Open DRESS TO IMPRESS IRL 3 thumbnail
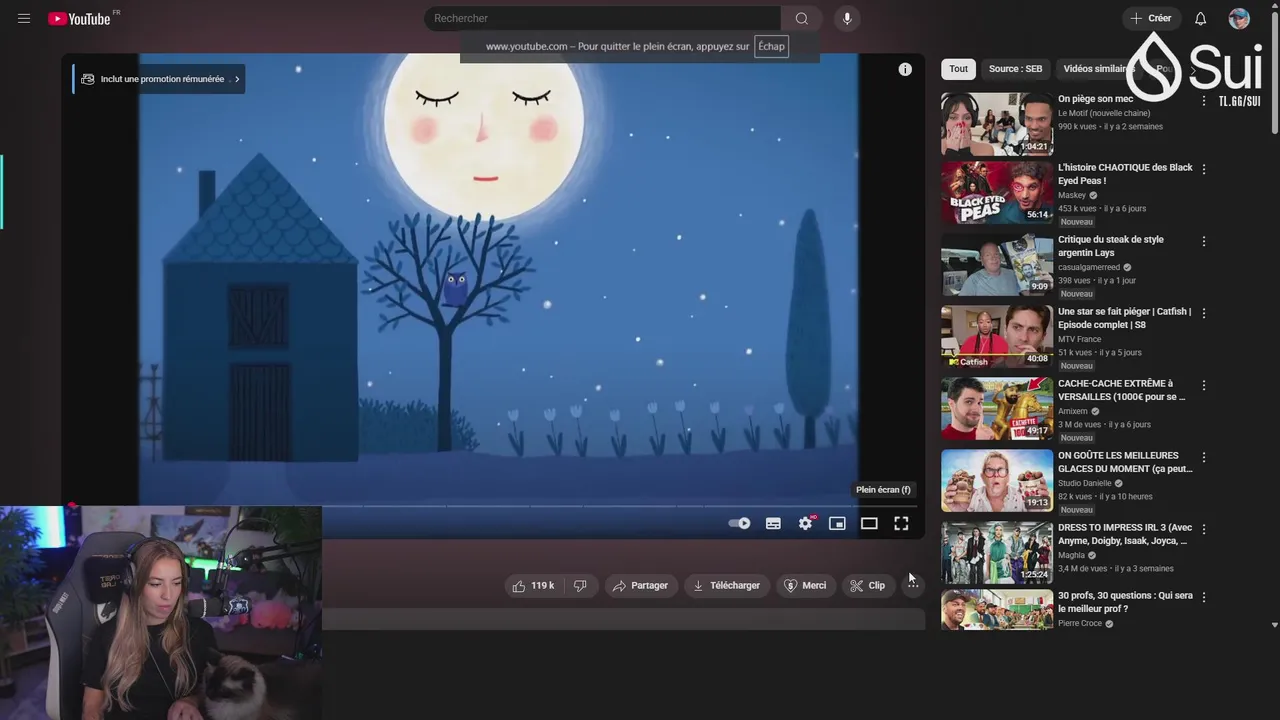The width and height of the screenshot is (1280, 720). point(996,552)
